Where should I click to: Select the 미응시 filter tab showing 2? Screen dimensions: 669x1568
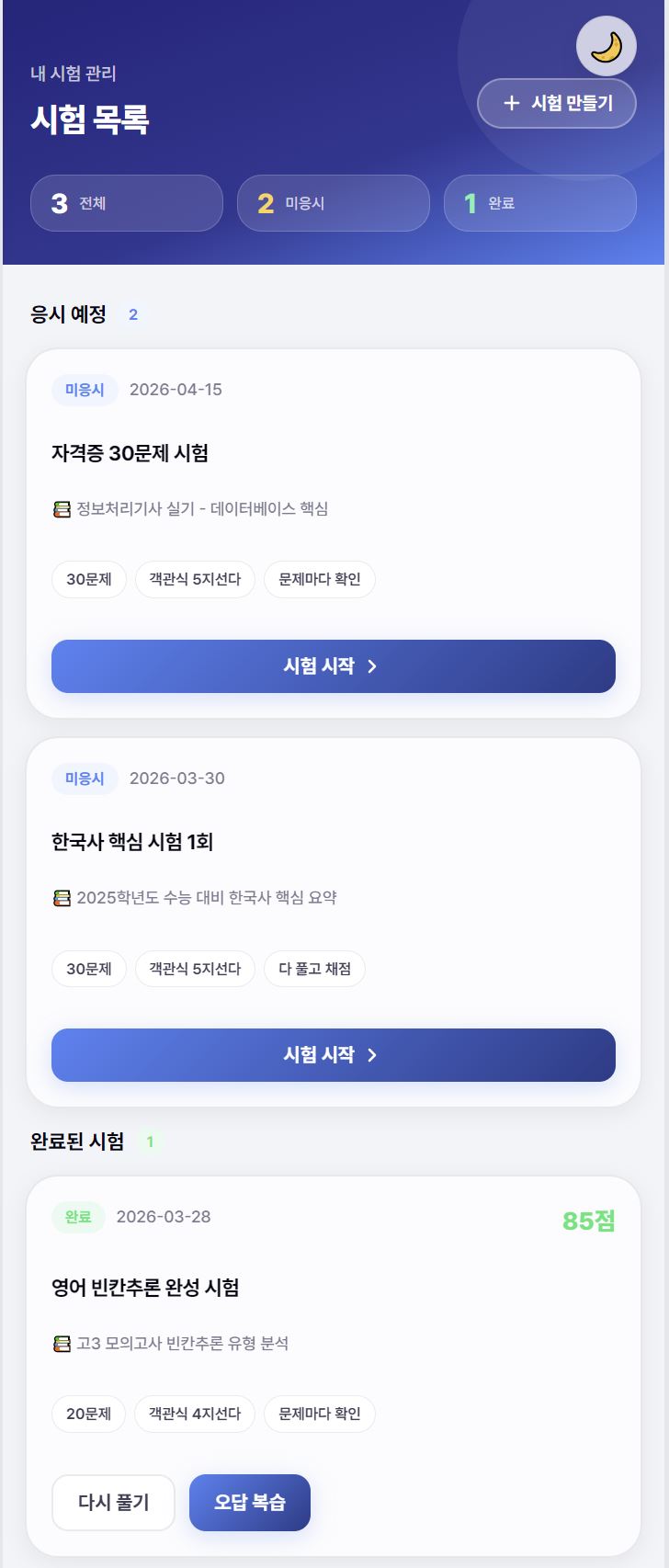tap(333, 203)
